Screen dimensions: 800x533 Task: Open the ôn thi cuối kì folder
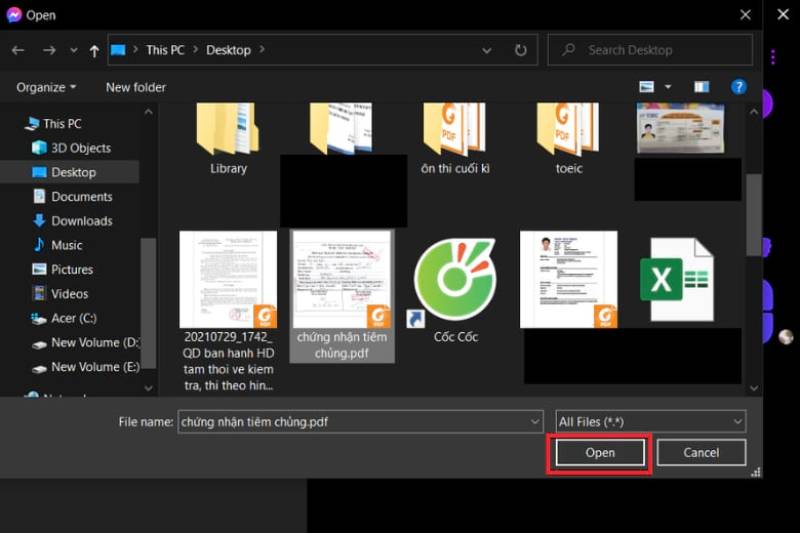[454, 135]
